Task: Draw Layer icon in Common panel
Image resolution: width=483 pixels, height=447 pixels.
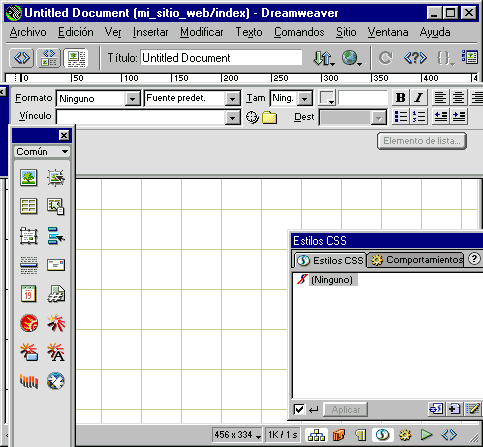Action: tap(28, 236)
